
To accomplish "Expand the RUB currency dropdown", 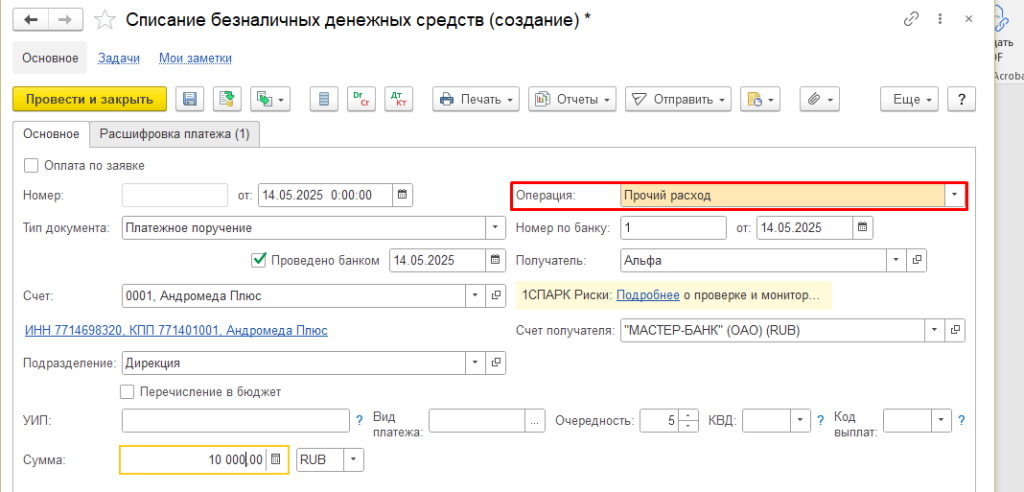I will pyautogui.click(x=354, y=459).
